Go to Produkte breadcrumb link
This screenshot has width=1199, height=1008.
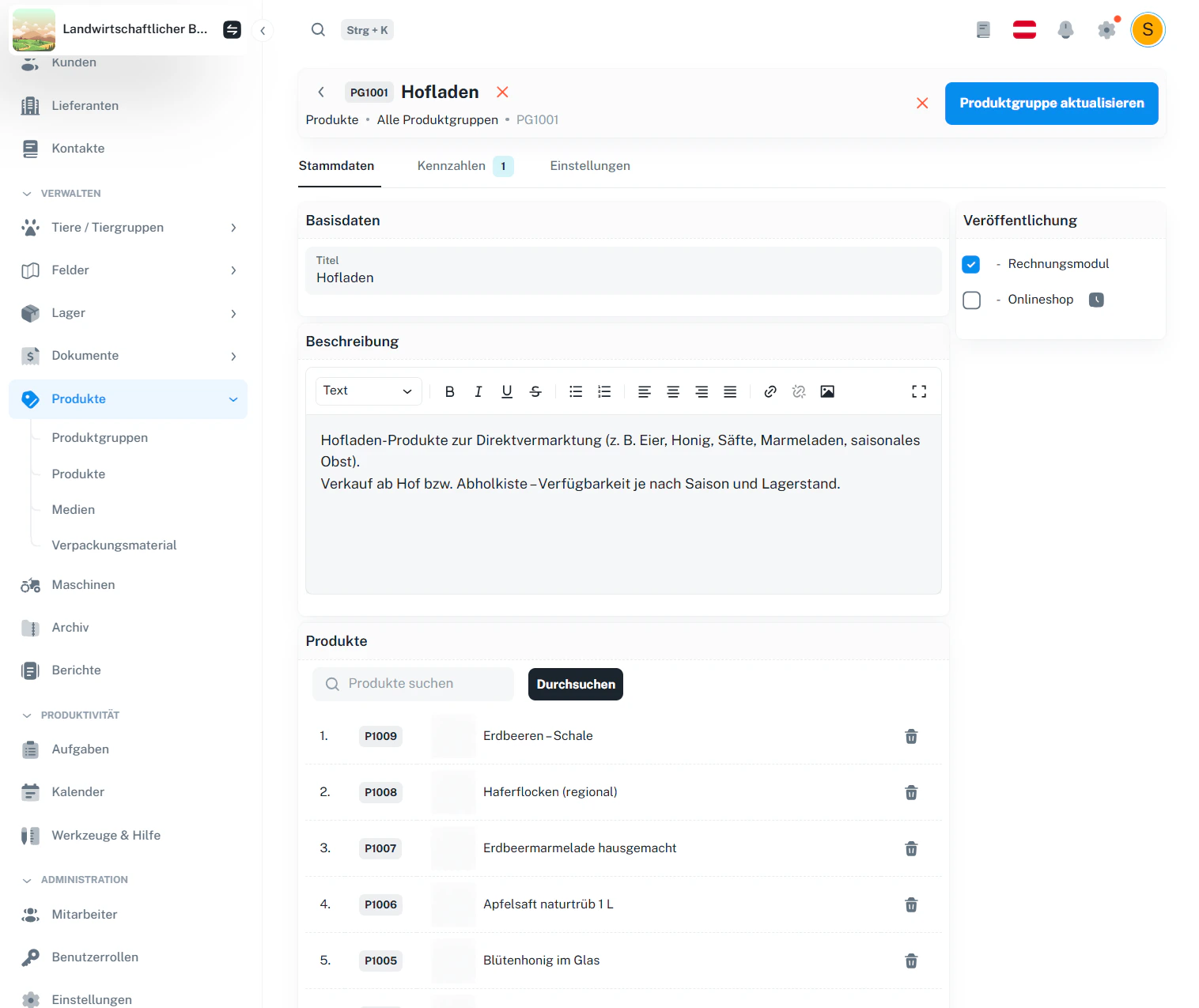[332, 120]
